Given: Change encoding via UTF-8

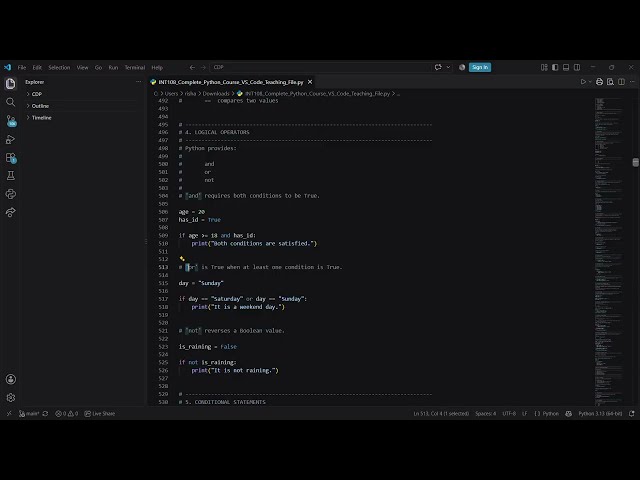Looking at the screenshot, I should [509, 413].
